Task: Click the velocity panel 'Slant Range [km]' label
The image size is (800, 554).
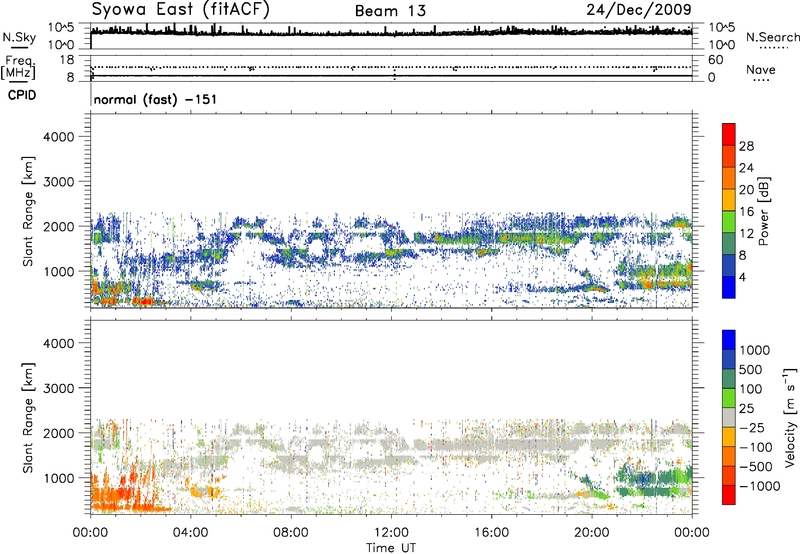Action: (28, 417)
